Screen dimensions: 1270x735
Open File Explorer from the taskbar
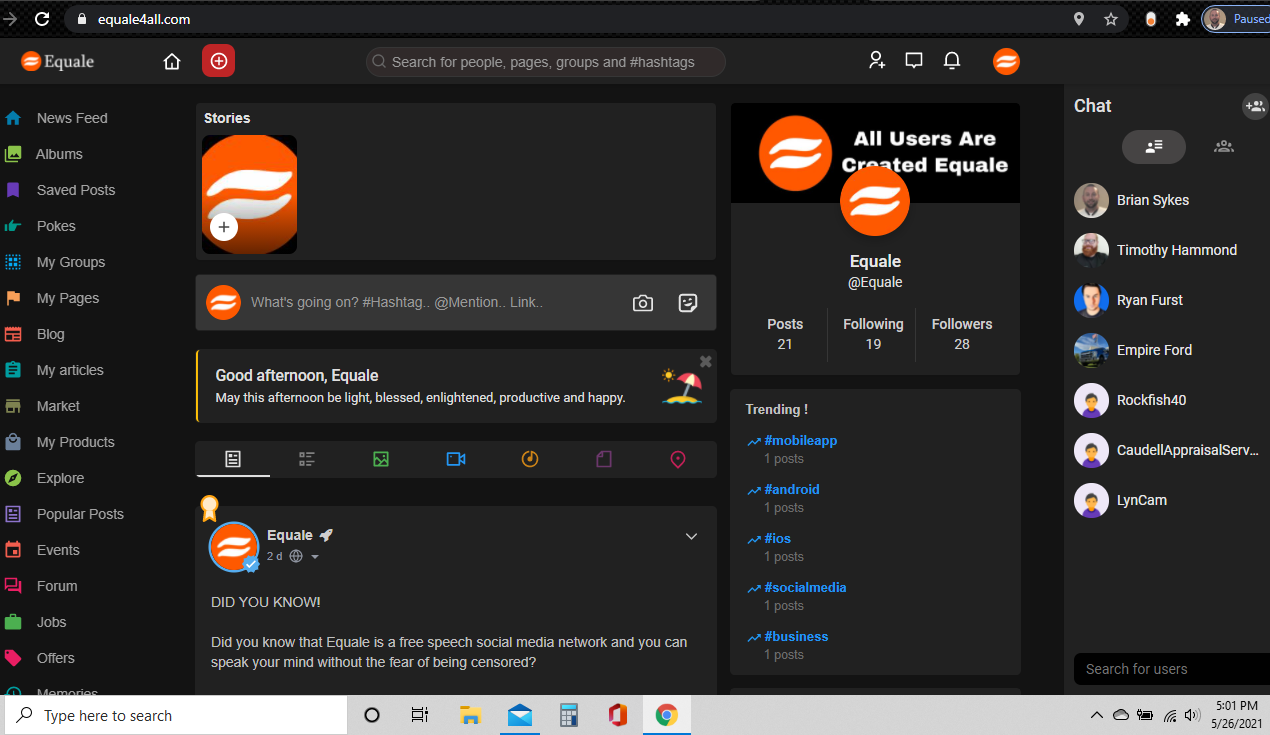tap(470, 715)
